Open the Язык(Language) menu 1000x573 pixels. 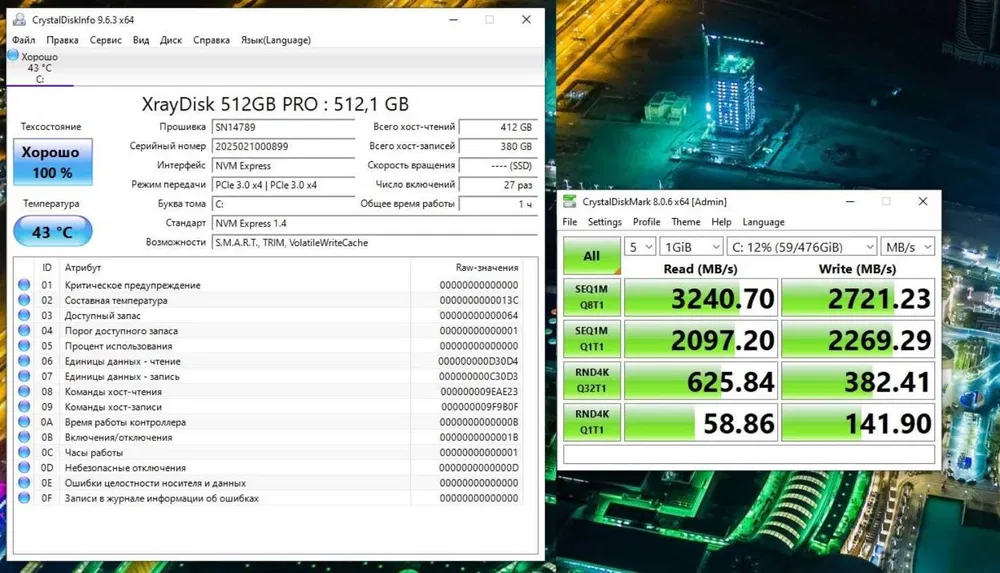(x=275, y=40)
